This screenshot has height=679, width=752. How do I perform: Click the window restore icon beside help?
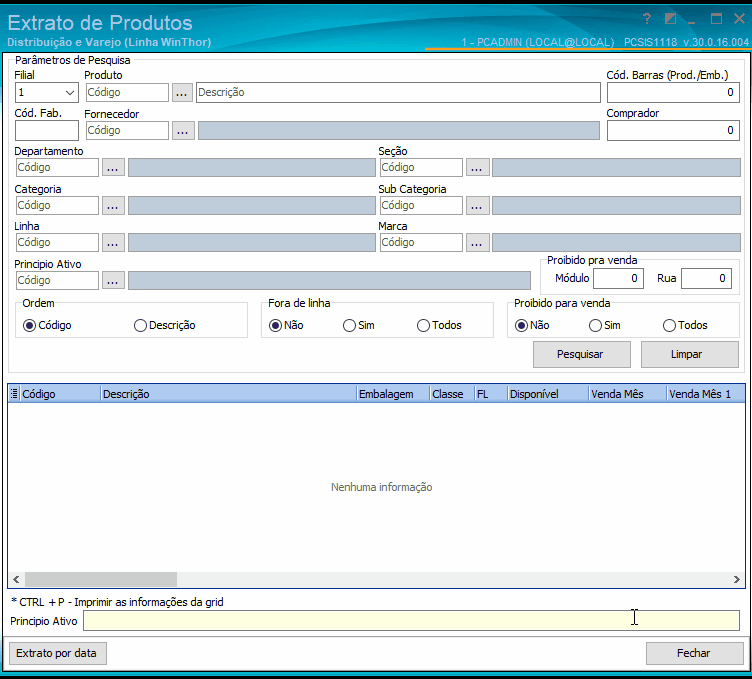pyautogui.click(x=670, y=19)
